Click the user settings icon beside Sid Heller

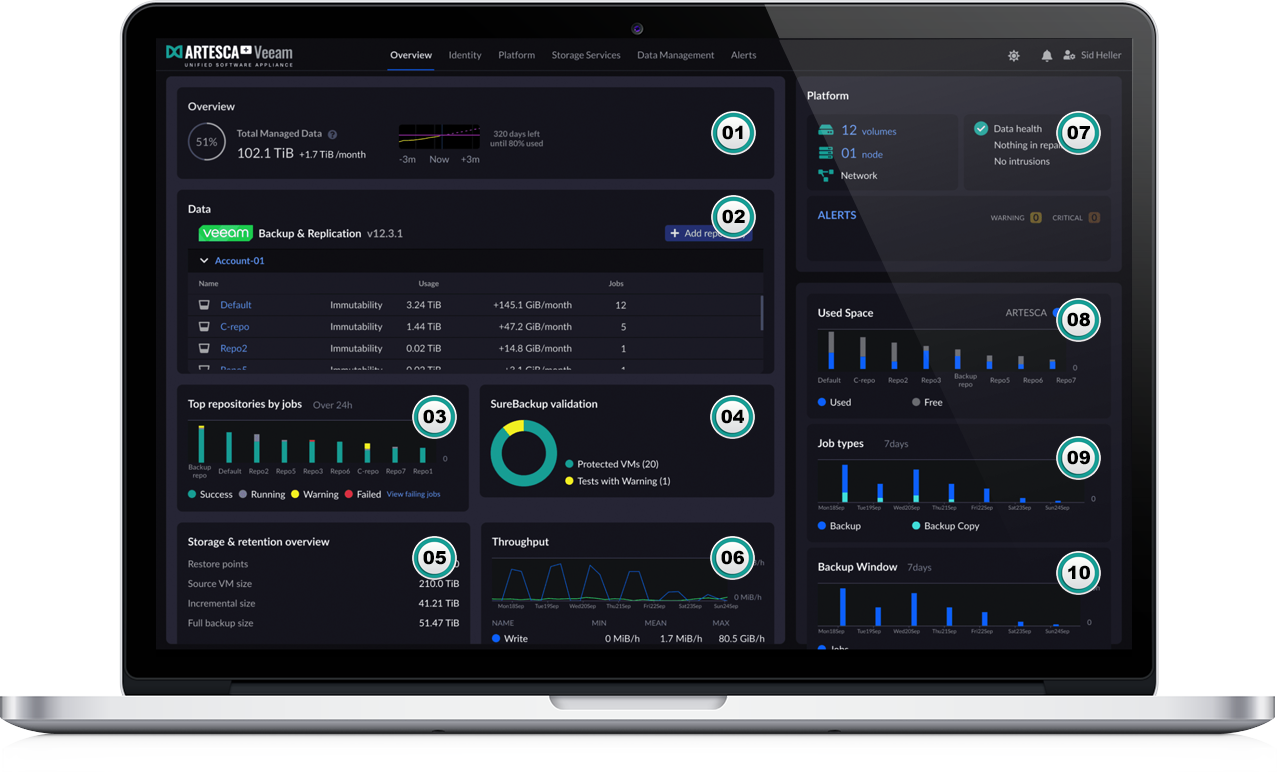(x=1069, y=56)
